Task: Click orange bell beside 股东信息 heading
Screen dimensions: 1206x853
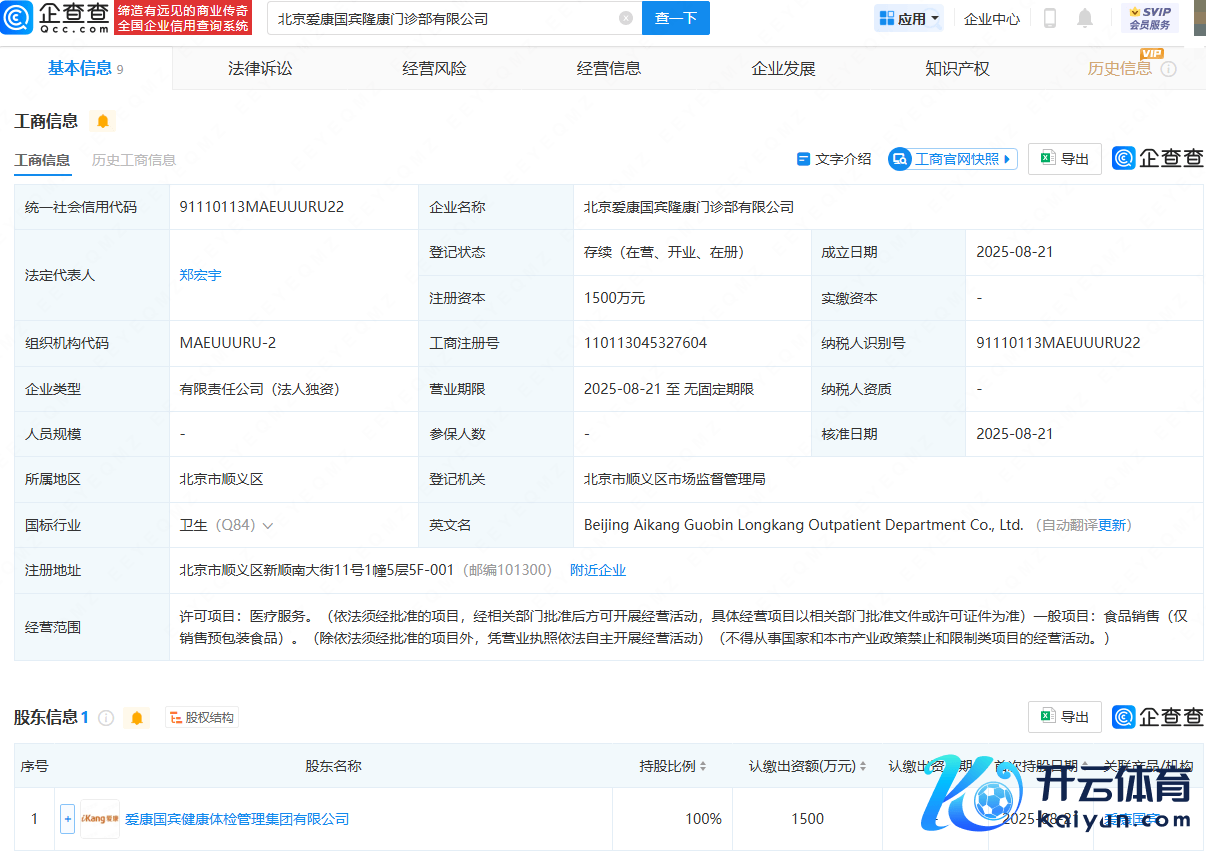Action: tap(137, 718)
